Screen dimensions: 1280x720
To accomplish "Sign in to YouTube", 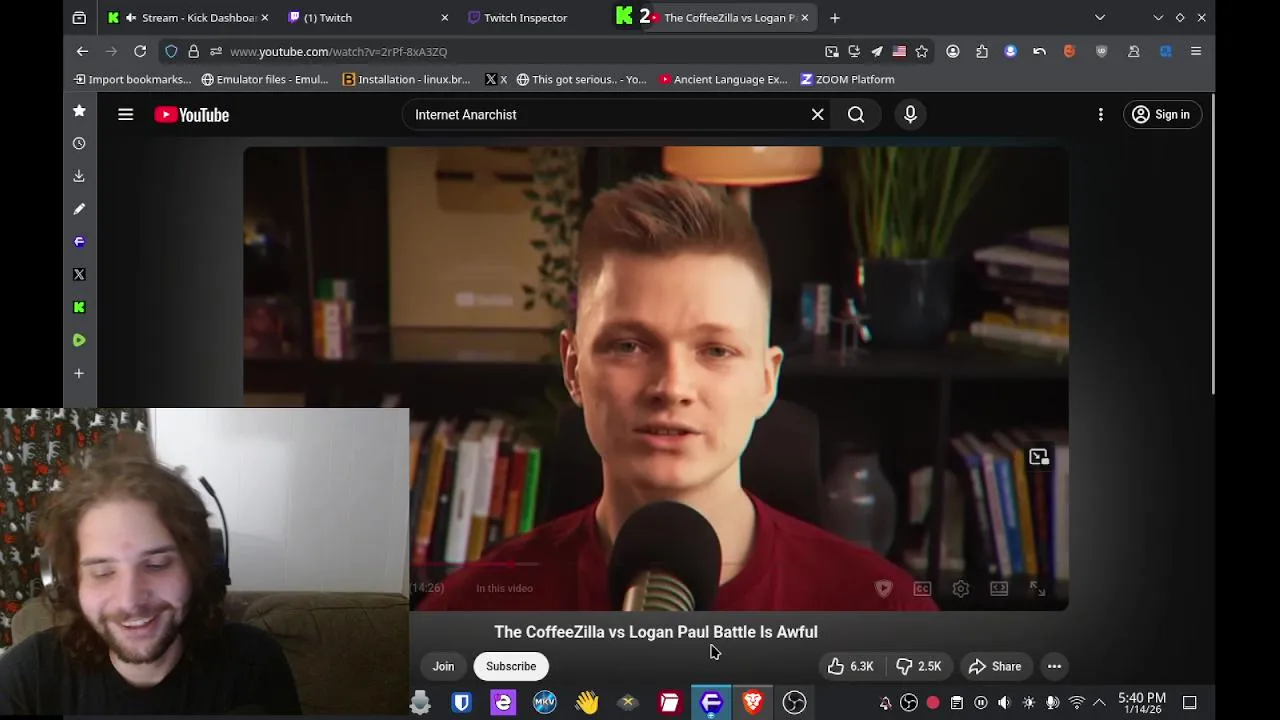I will 1161,115.
